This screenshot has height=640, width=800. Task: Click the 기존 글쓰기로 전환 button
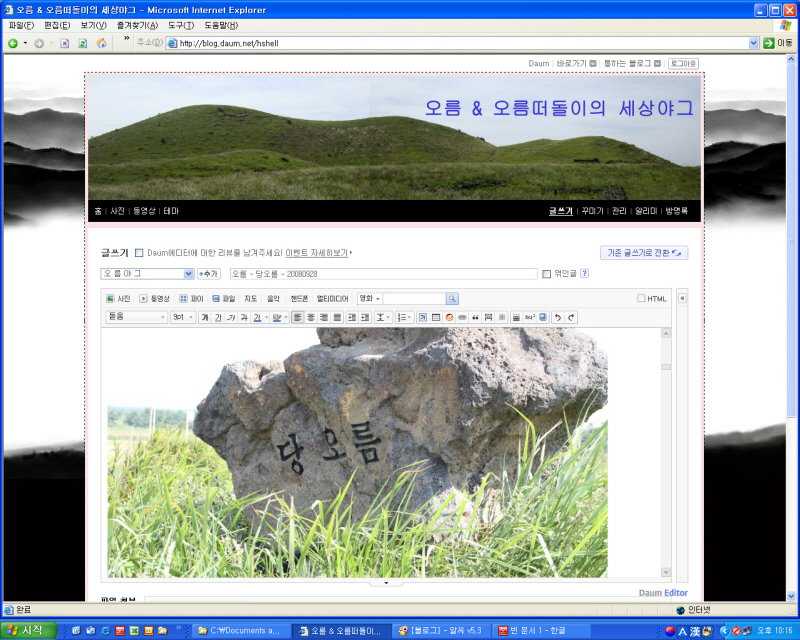point(644,253)
